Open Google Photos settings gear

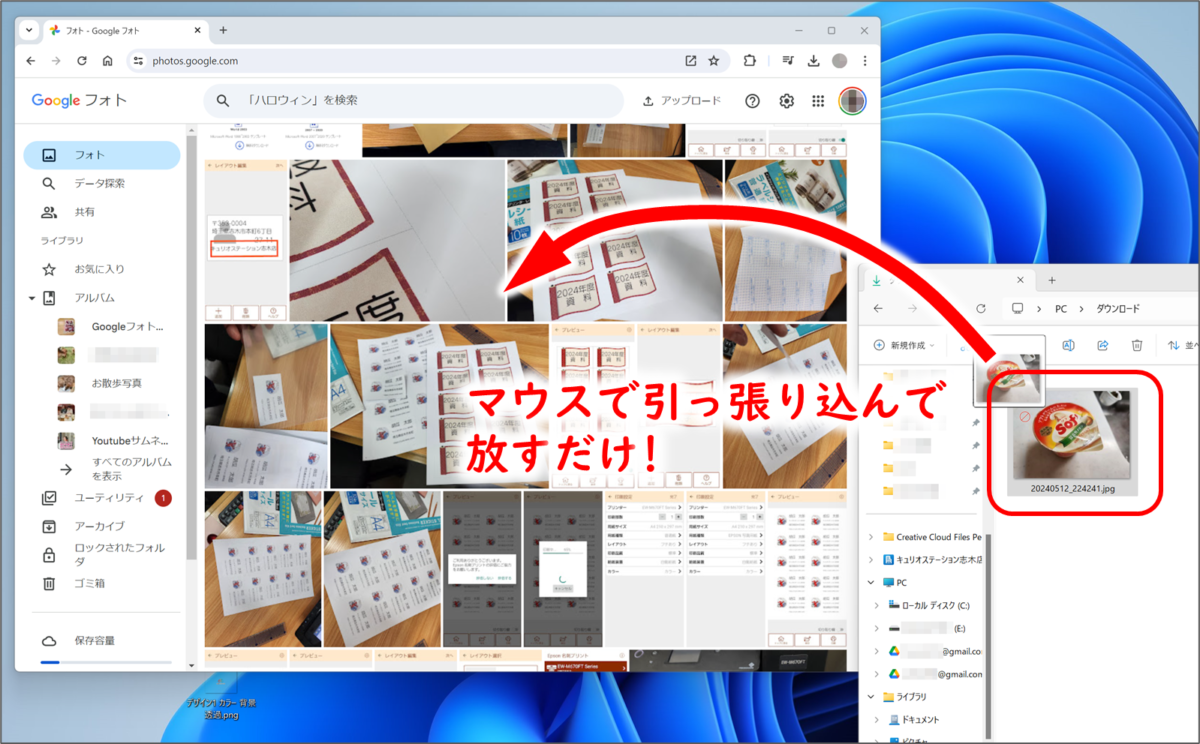tap(787, 101)
